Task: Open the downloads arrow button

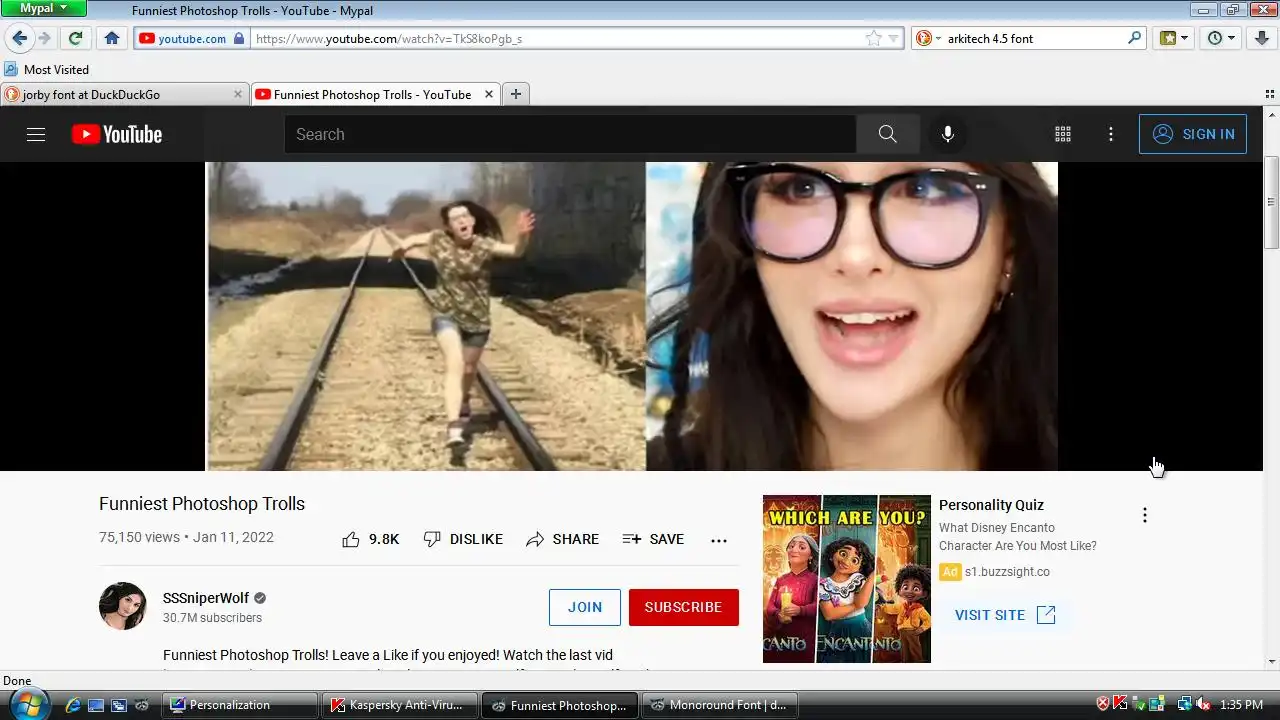Action: click(x=1263, y=38)
